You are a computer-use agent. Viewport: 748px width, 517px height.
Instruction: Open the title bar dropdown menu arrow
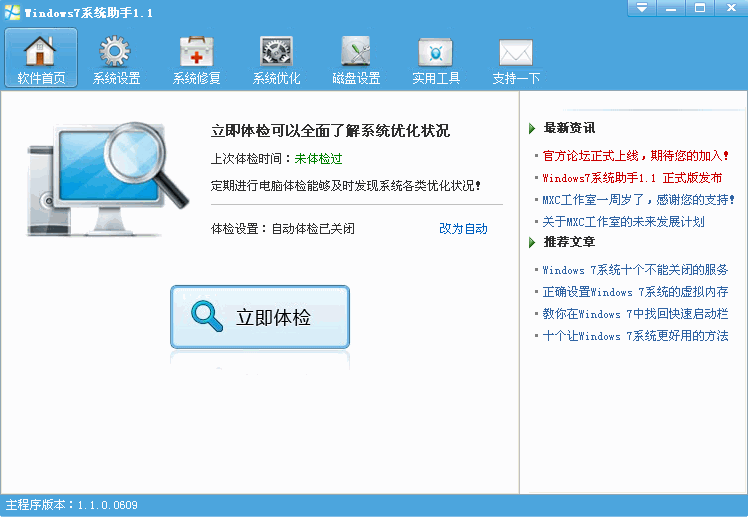pos(642,8)
